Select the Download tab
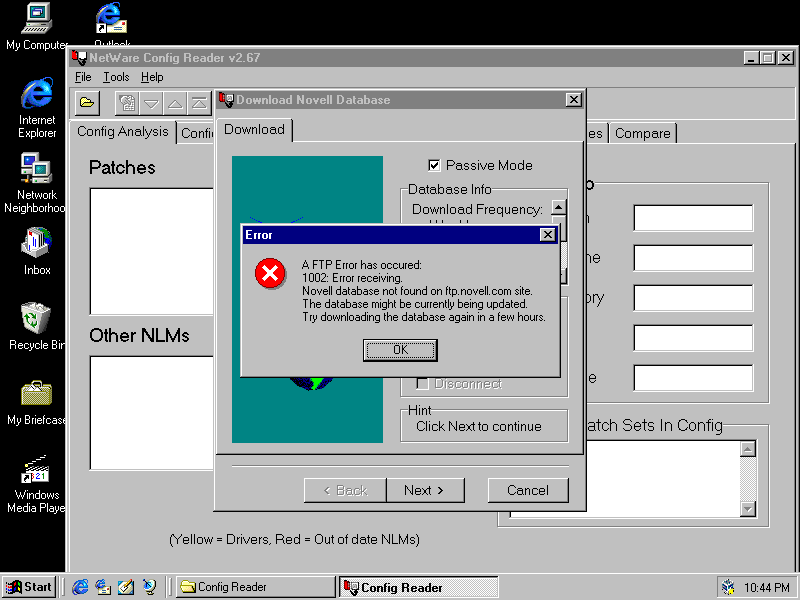Image resolution: width=800 pixels, height=600 pixels. tap(254, 130)
